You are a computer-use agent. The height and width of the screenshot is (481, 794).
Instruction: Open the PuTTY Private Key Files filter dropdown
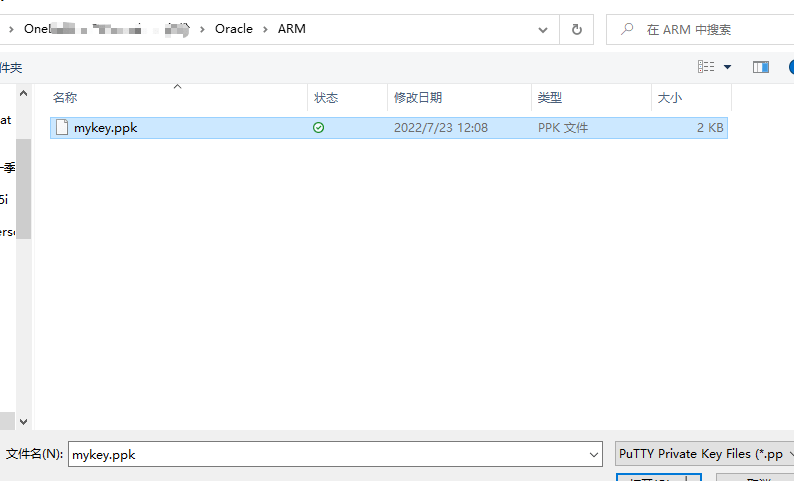coord(704,454)
